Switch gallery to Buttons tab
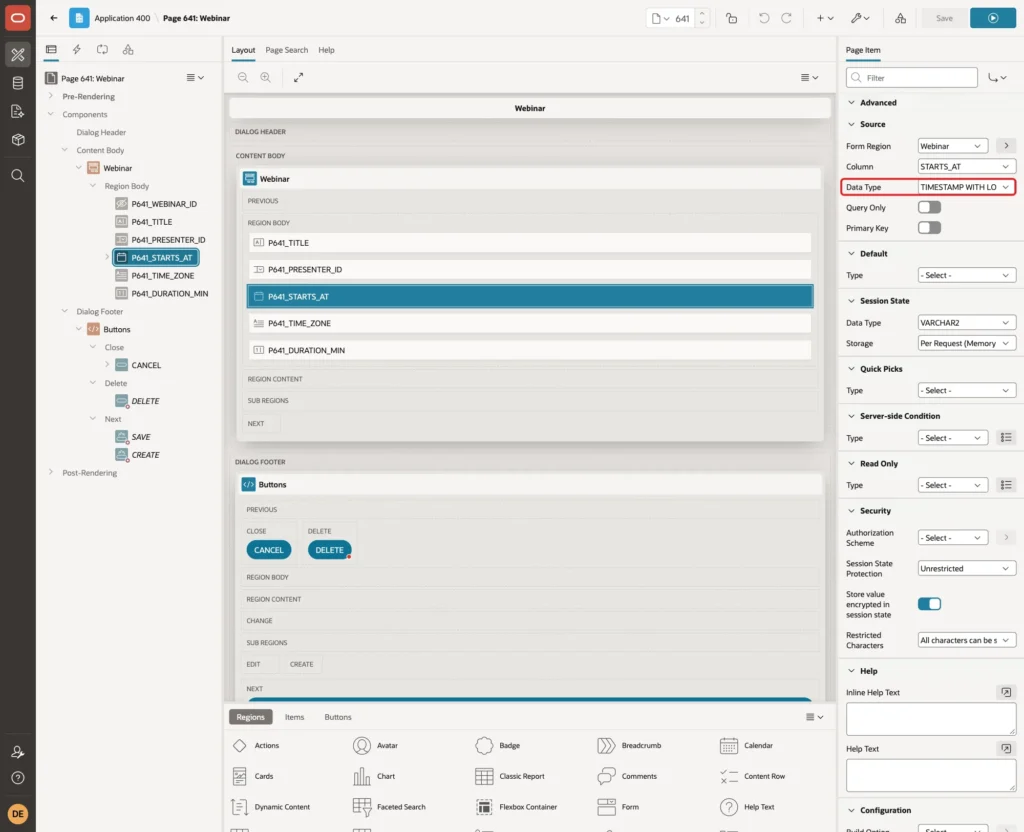1024x832 pixels. (x=338, y=717)
